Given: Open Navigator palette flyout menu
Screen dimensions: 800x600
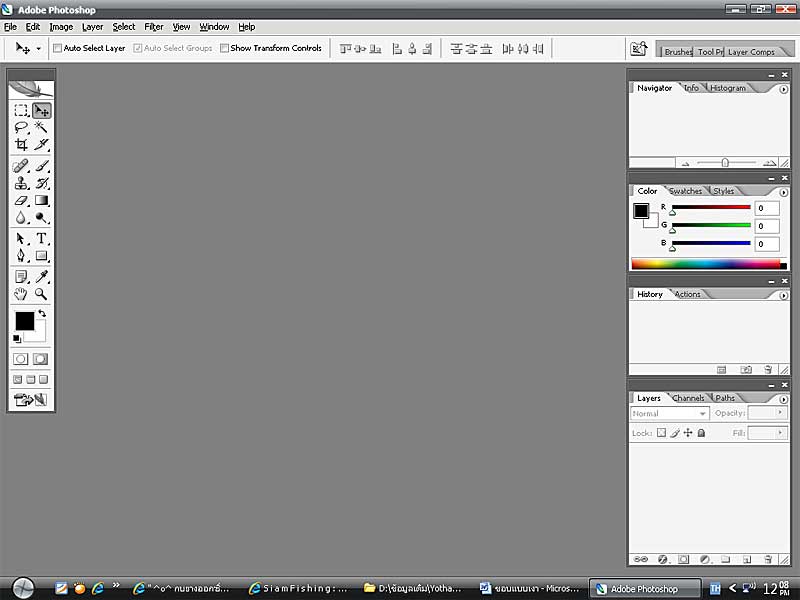Looking at the screenshot, I should coord(783,89).
